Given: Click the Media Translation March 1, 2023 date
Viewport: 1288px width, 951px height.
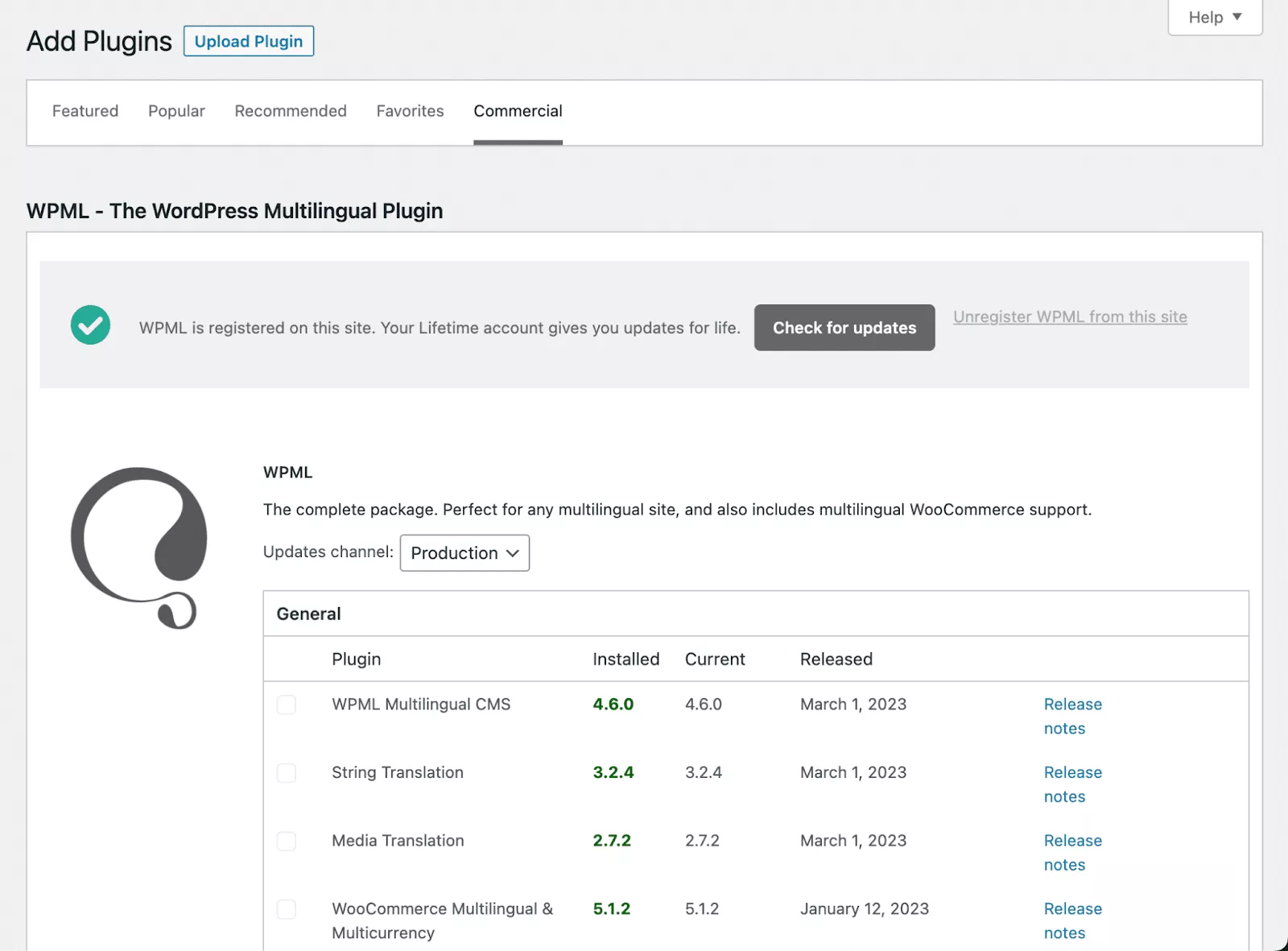Looking at the screenshot, I should coord(853,841).
